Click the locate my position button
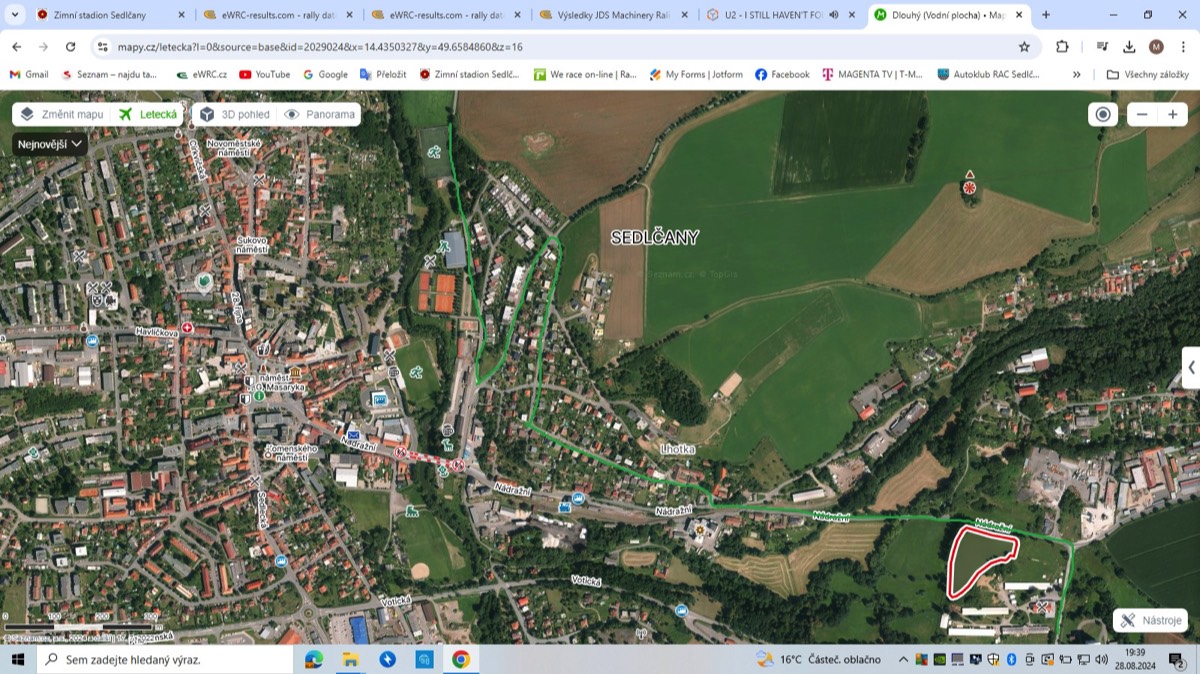This screenshot has width=1200, height=674. tap(1103, 114)
